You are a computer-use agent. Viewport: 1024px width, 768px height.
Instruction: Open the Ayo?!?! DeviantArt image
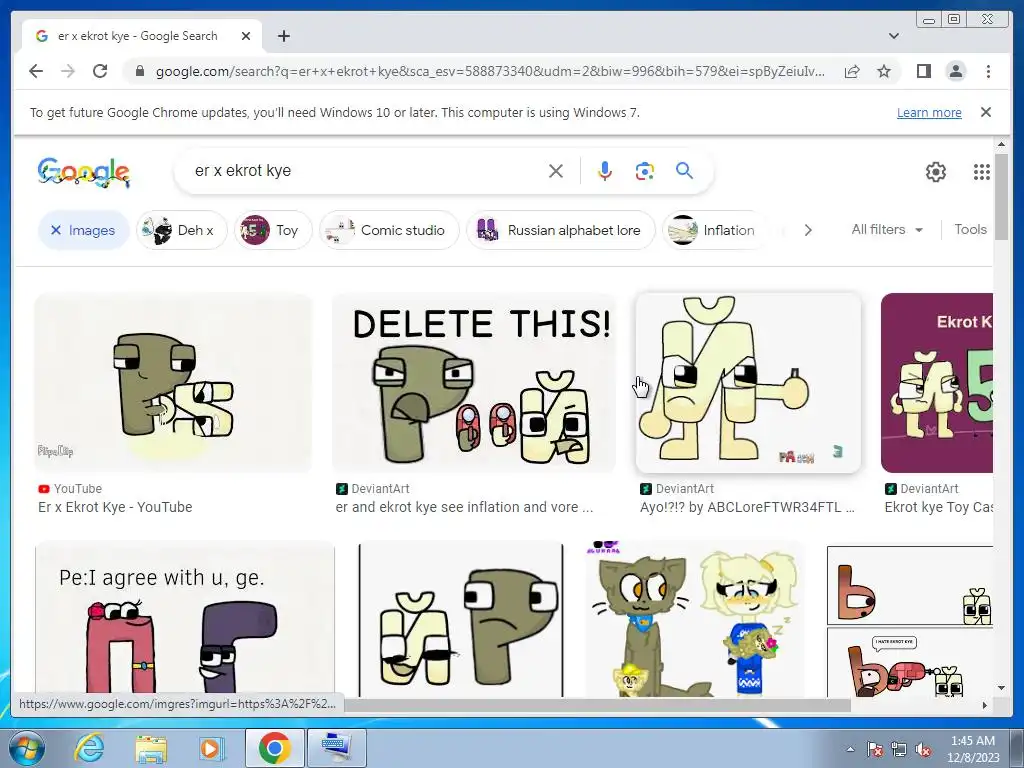pos(748,383)
